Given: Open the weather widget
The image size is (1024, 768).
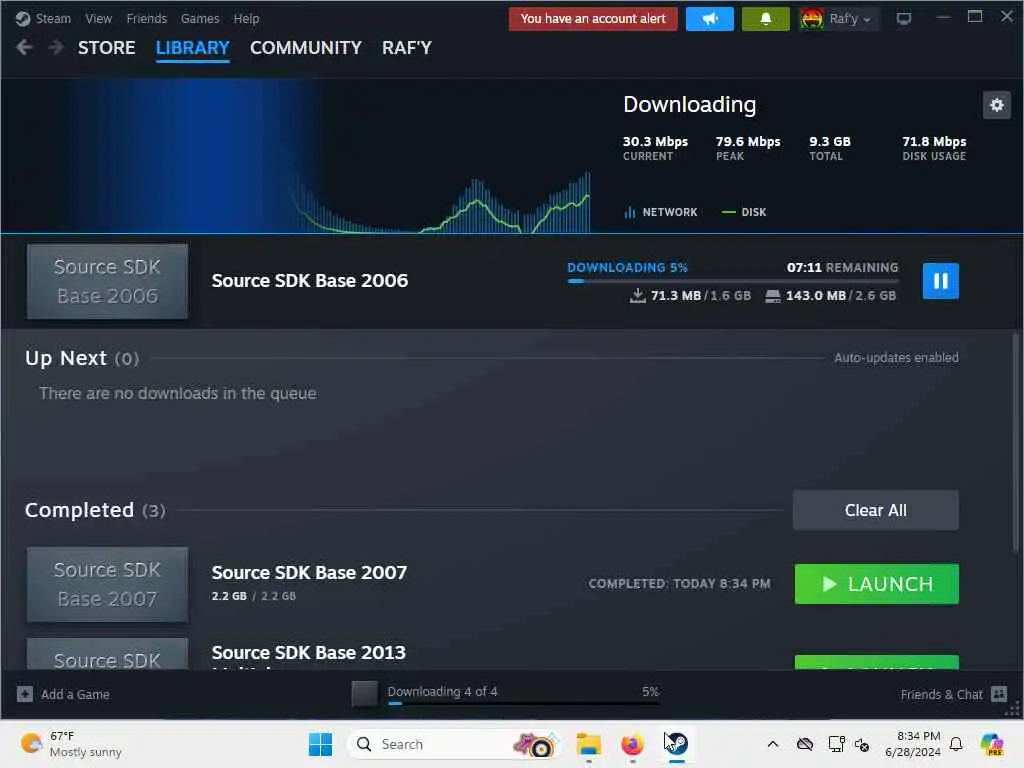Looking at the screenshot, I should [71, 744].
